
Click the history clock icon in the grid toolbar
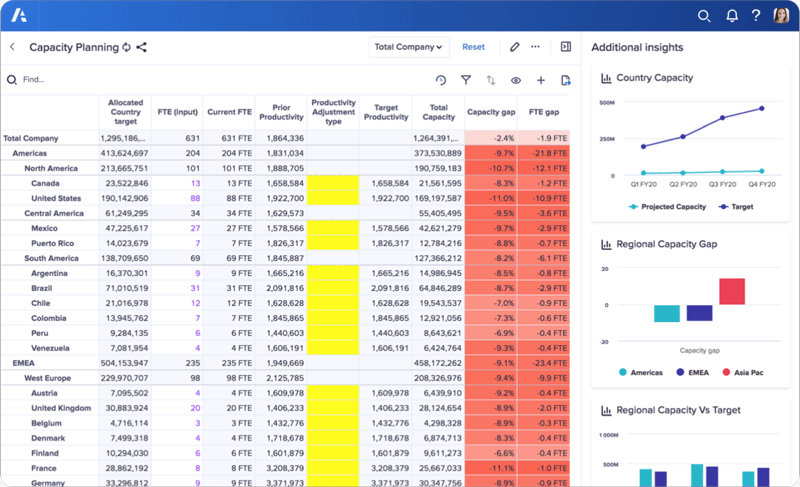[x=441, y=80]
